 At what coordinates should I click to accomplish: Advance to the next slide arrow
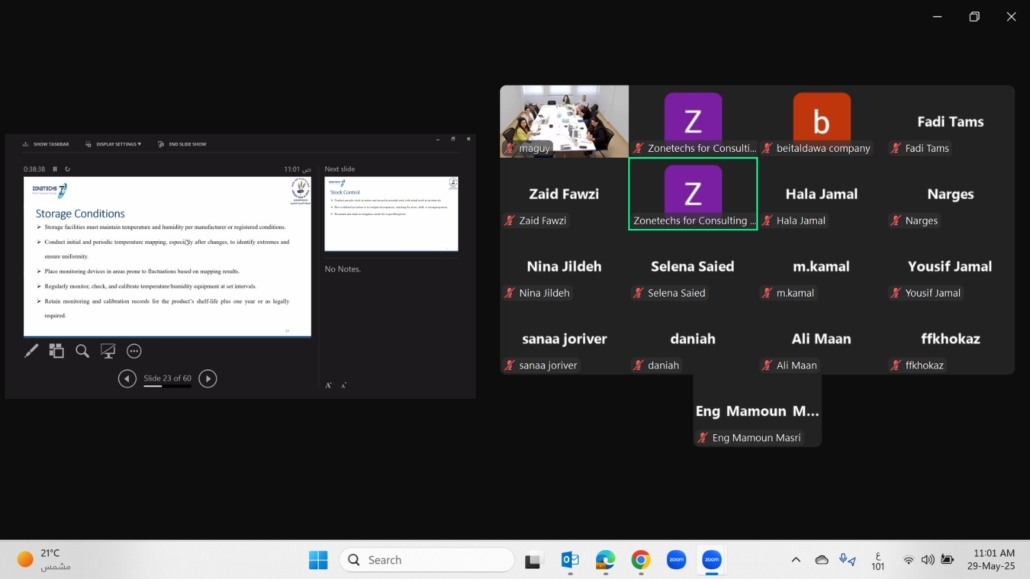click(207, 378)
